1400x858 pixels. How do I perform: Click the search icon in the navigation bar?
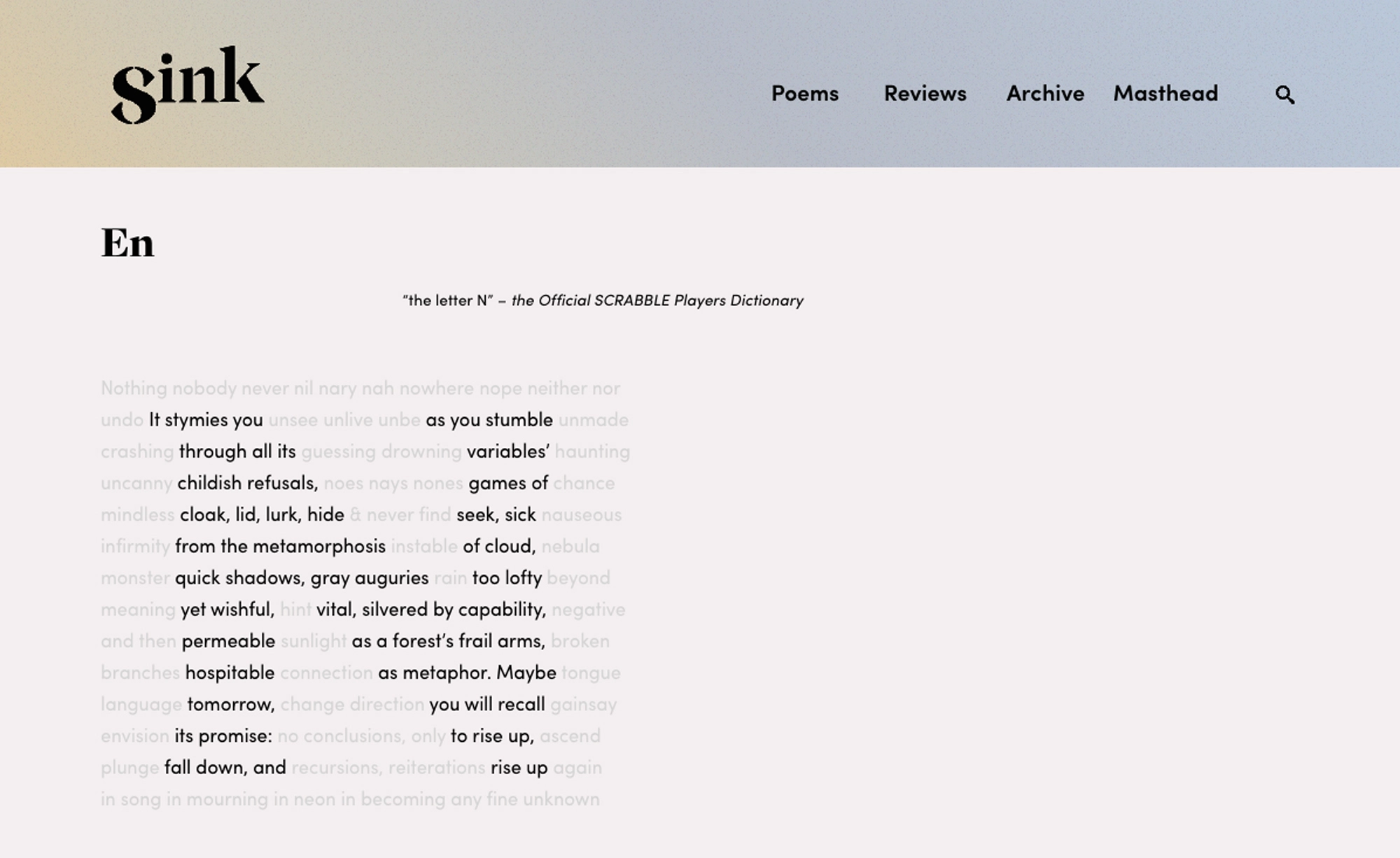point(1284,94)
